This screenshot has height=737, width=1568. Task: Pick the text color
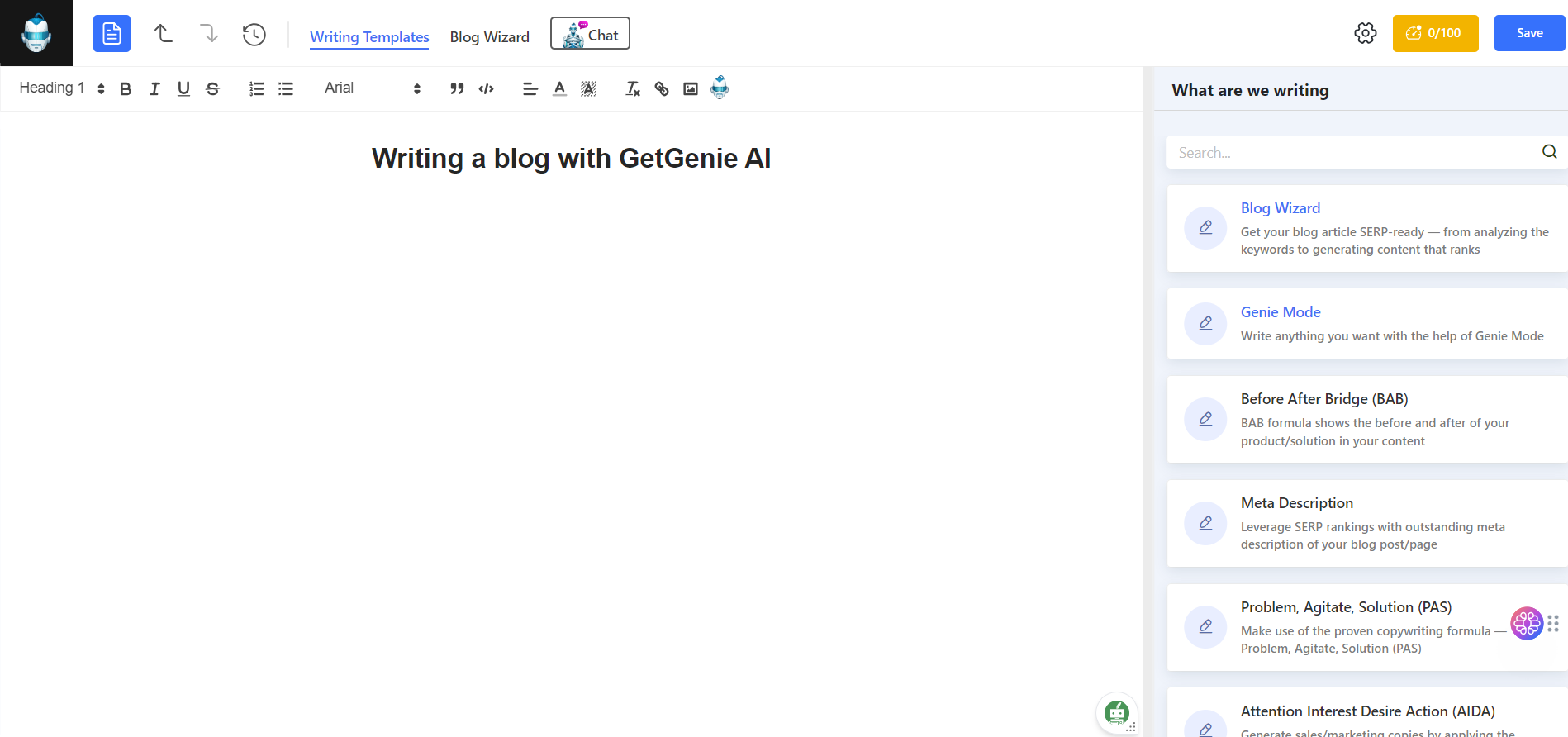click(x=559, y=88)
